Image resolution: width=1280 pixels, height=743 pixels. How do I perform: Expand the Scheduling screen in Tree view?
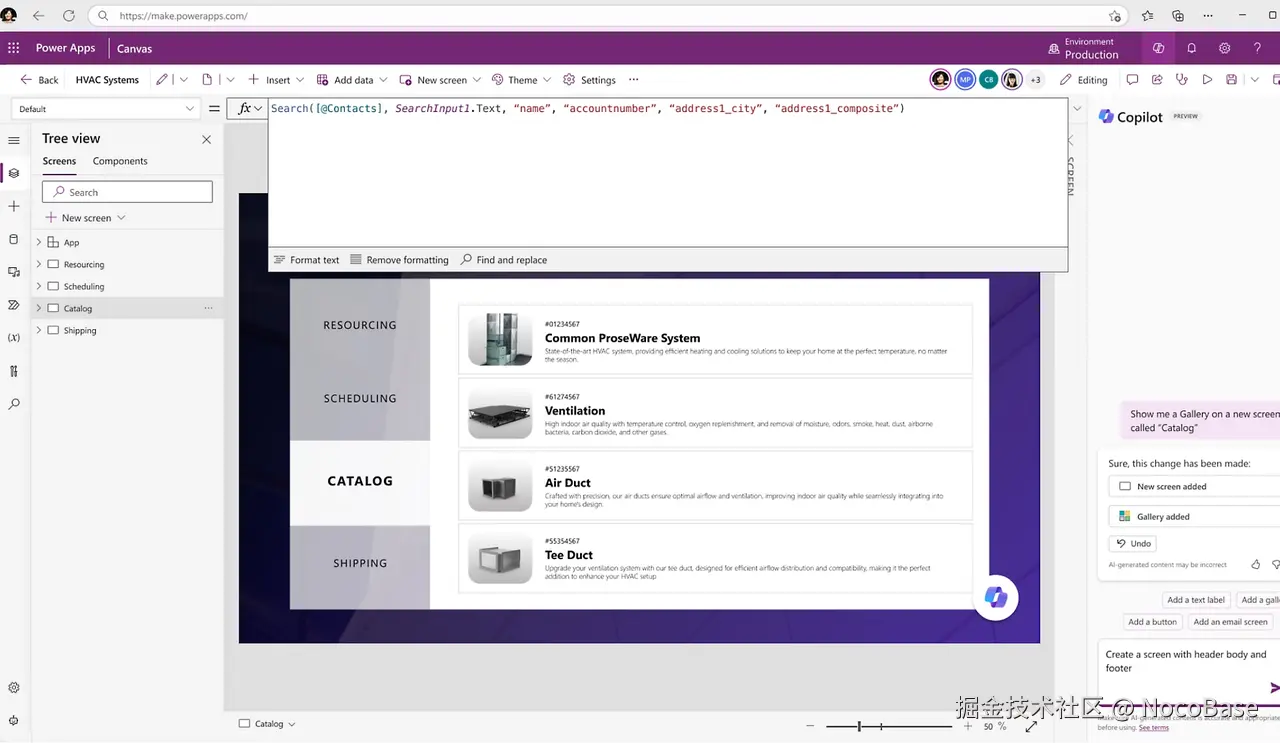[x=38, y=286]
